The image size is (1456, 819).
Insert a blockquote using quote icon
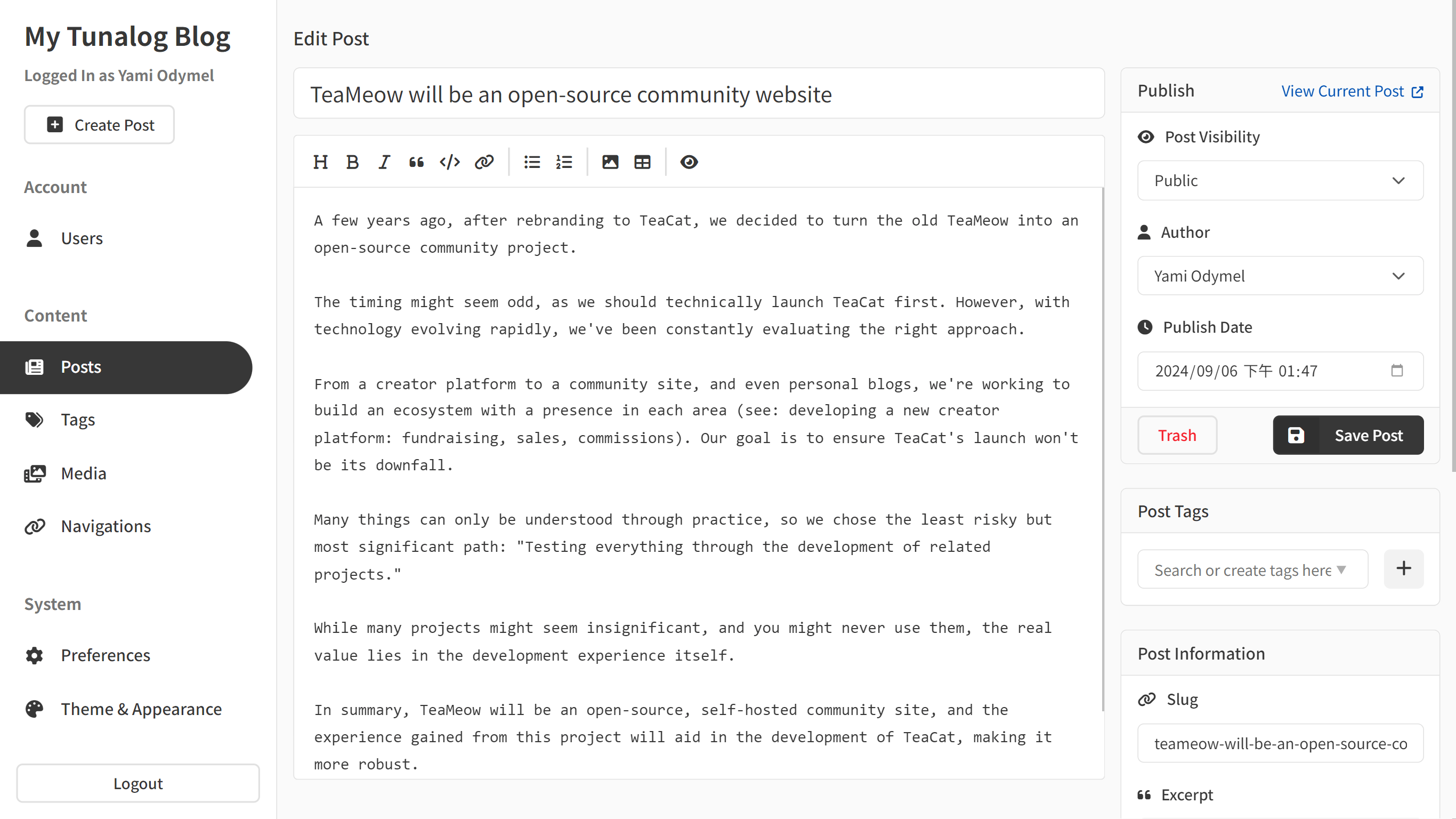tap(417, 162)
